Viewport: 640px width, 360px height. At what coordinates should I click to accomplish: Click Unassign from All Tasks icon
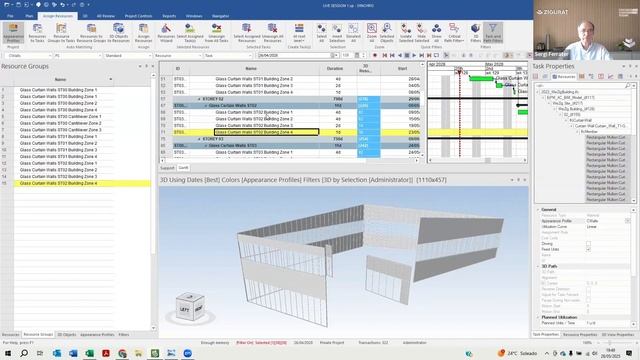click(216, 33)
